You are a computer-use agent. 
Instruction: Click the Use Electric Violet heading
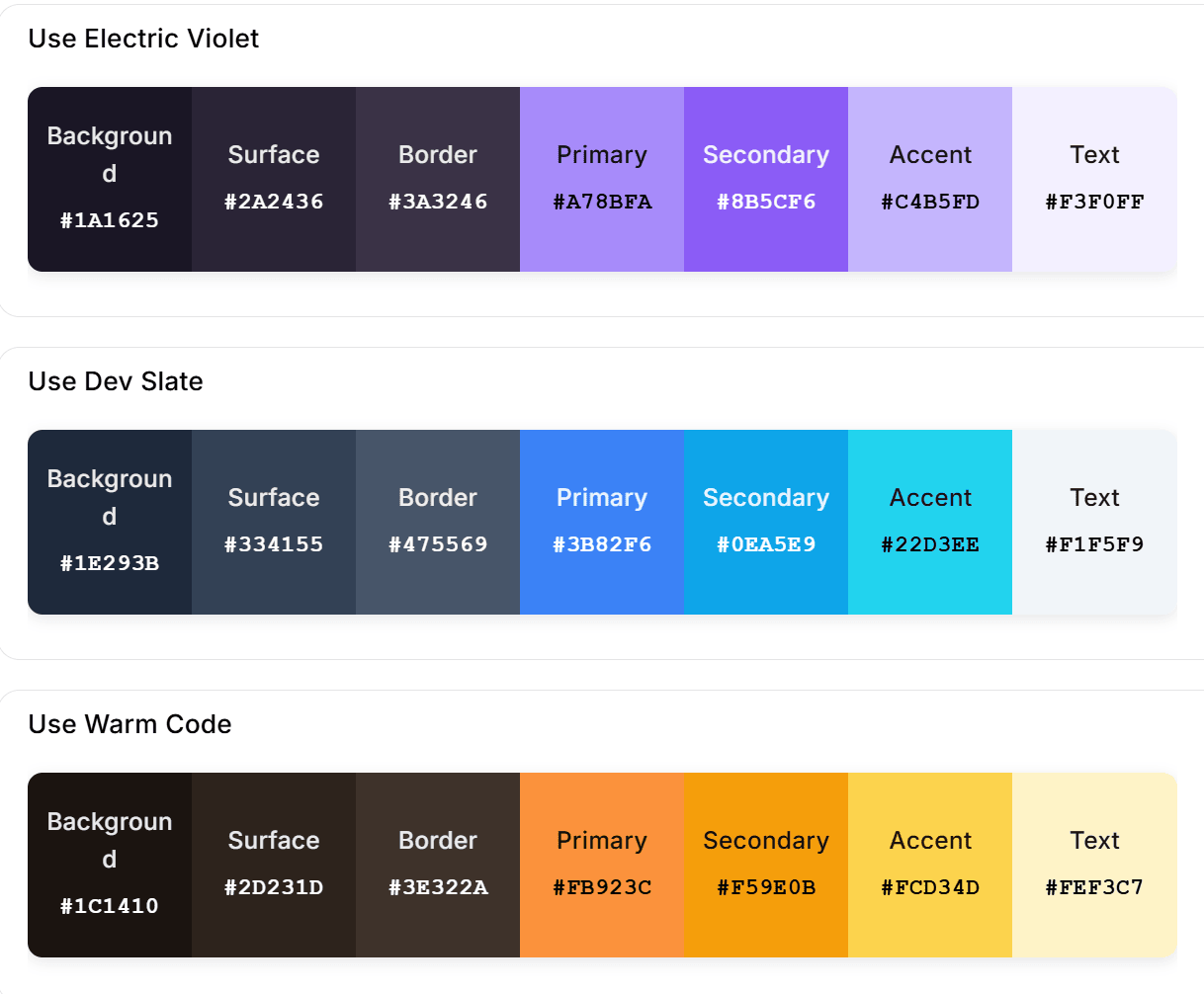[x=143, y=39]
